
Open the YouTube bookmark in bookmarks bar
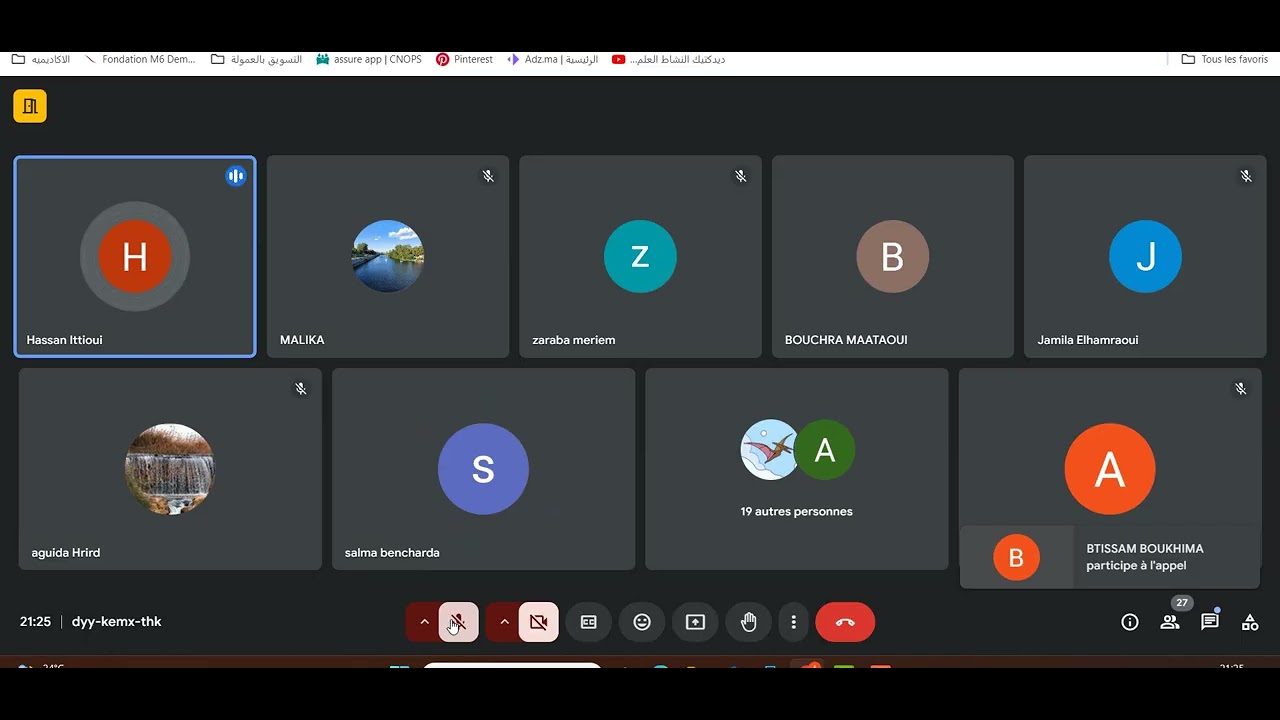pos(668,60)
